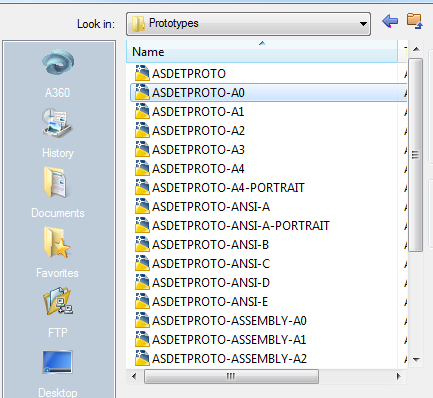
Task: Click ASDETPROTO-ANSI-A file icon
Action: tap(142, 206)
